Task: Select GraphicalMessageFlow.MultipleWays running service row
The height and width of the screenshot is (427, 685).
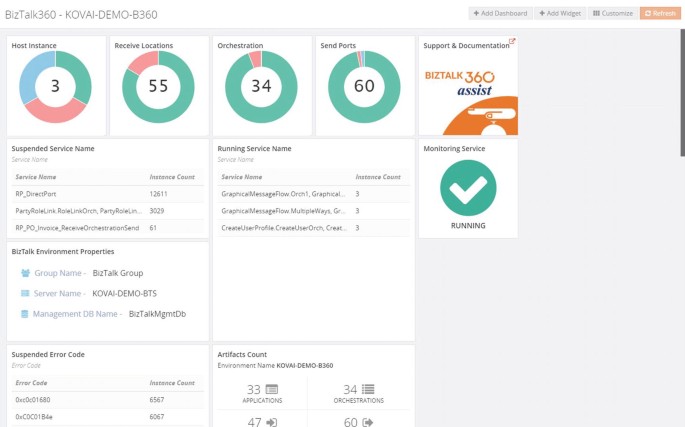Action: (x=314, y=211)
